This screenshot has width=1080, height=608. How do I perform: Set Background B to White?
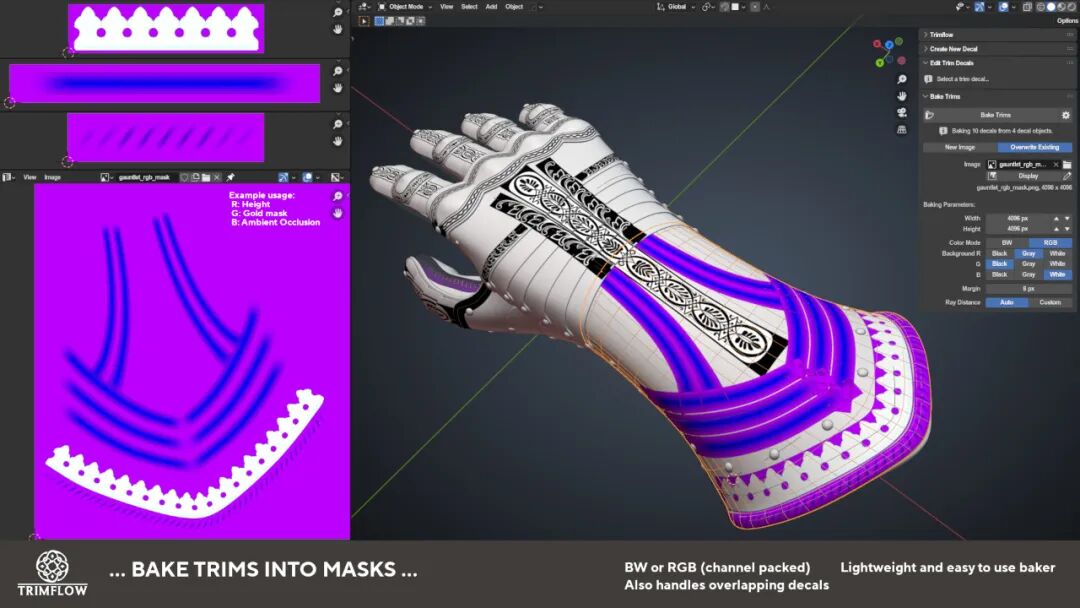(x=1057, y=275)
